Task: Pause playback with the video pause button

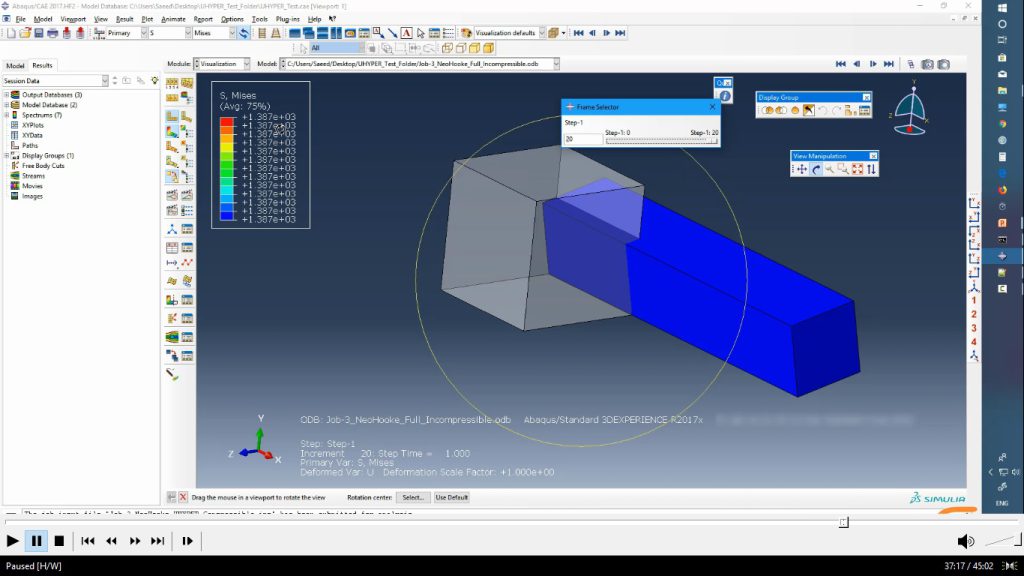Action: click(x=35, y=541)
